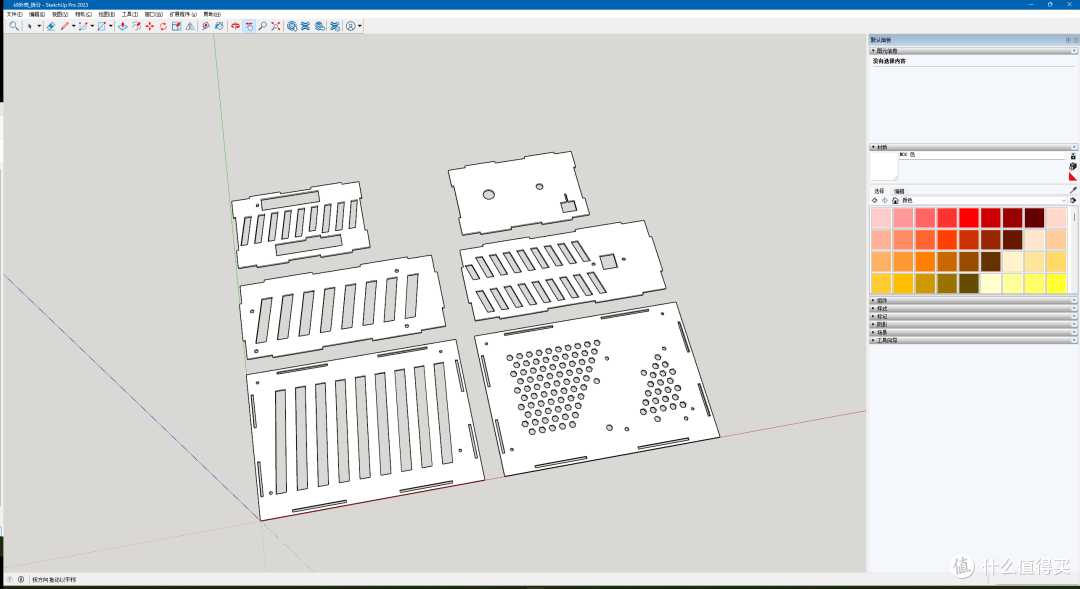Image resolution: width=1080 pixels, height=589 pixels.
Task: Pick the Pan hand tool
Action: pos(248,26)
